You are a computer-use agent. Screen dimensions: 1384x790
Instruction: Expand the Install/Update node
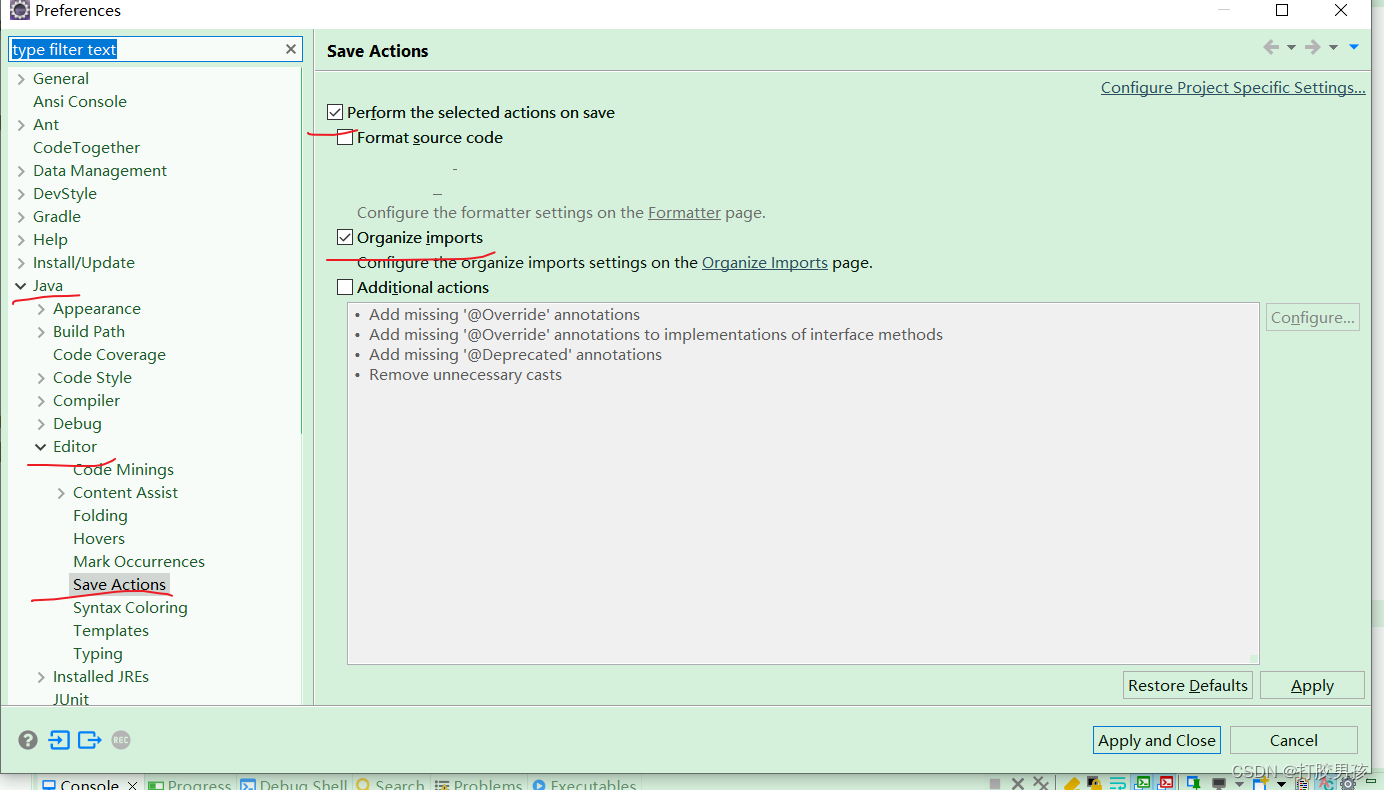(x=21, y=263)
